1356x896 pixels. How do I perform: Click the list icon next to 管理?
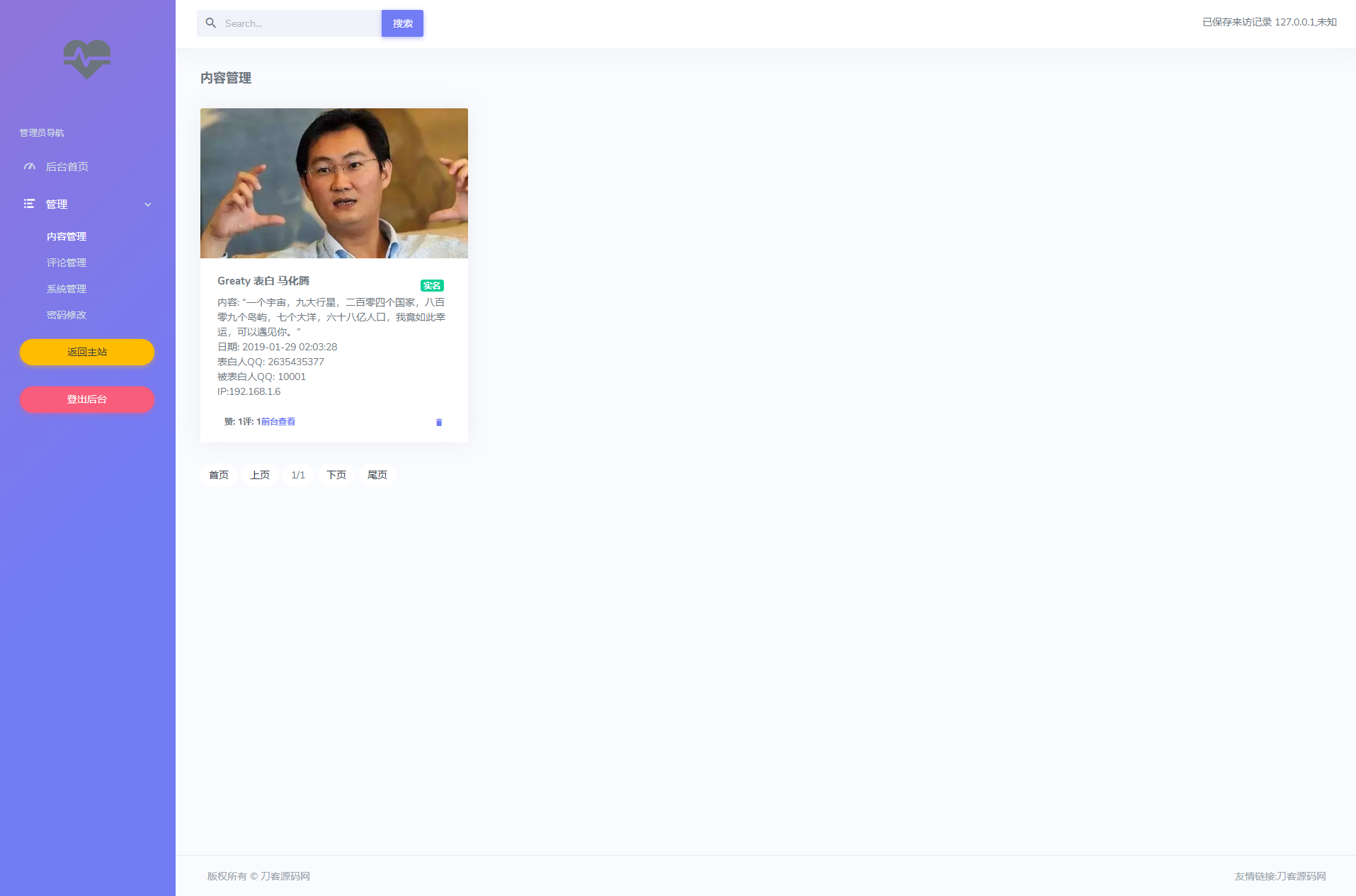[x=28, y=204]
